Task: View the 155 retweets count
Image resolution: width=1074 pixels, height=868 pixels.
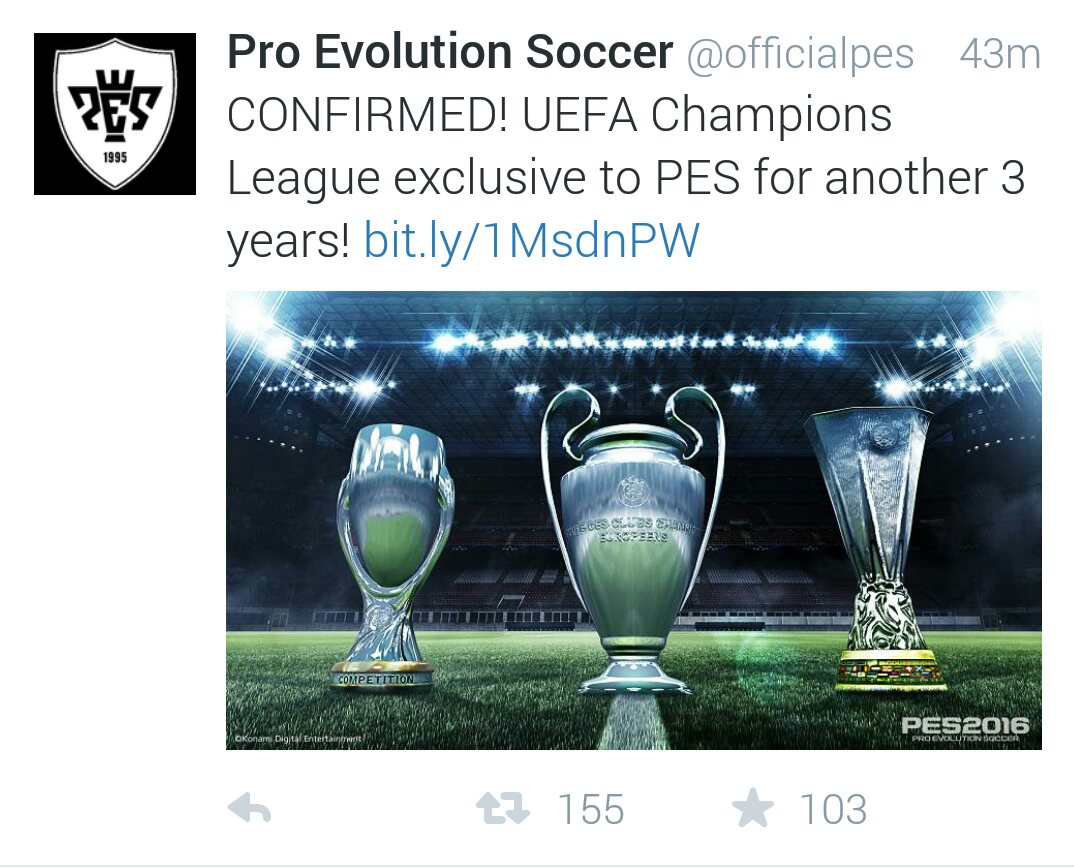Action: click(x=591, y=809)
